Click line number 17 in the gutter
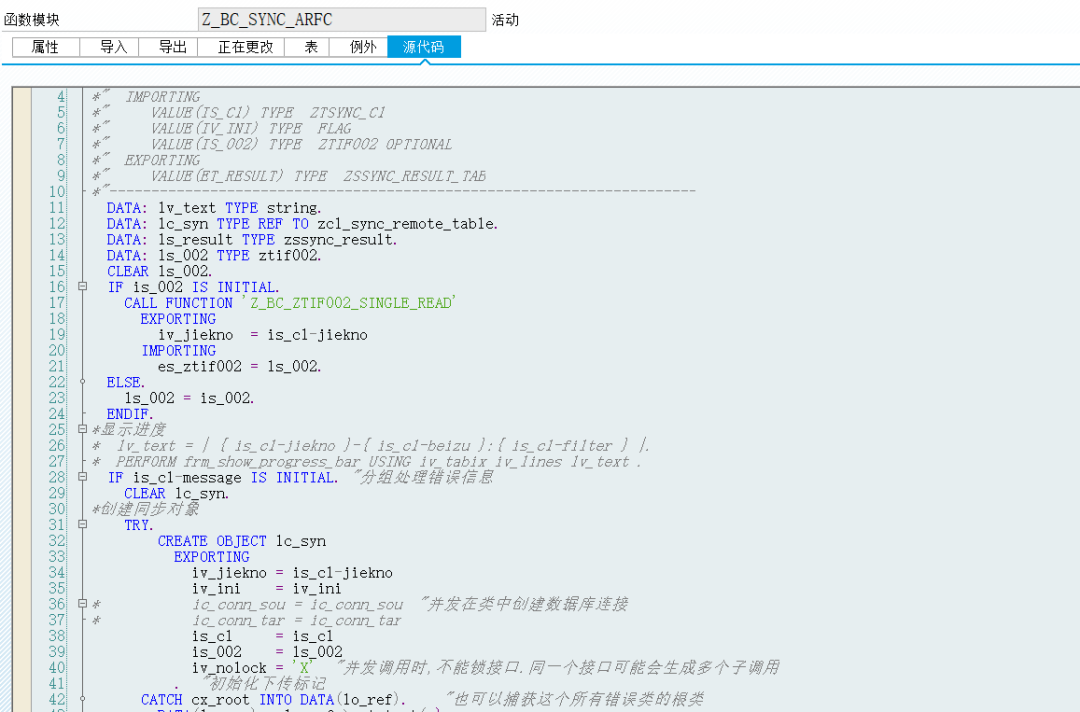 56,303
